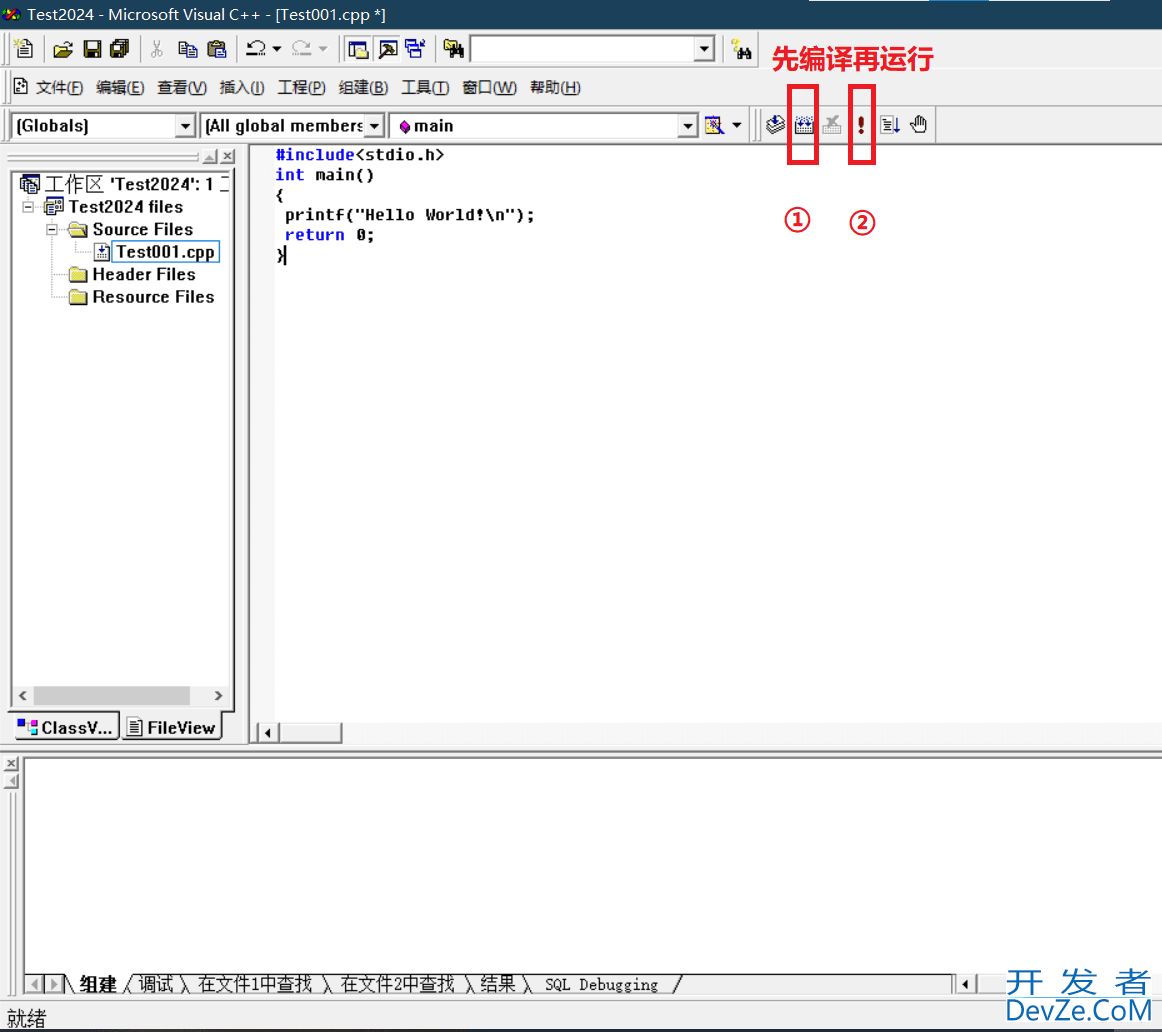This screenshot has width=1162, height=1032.
Task: Toggle the Workspace window icon
Action: pyautogui.click(x=358, y=50)
